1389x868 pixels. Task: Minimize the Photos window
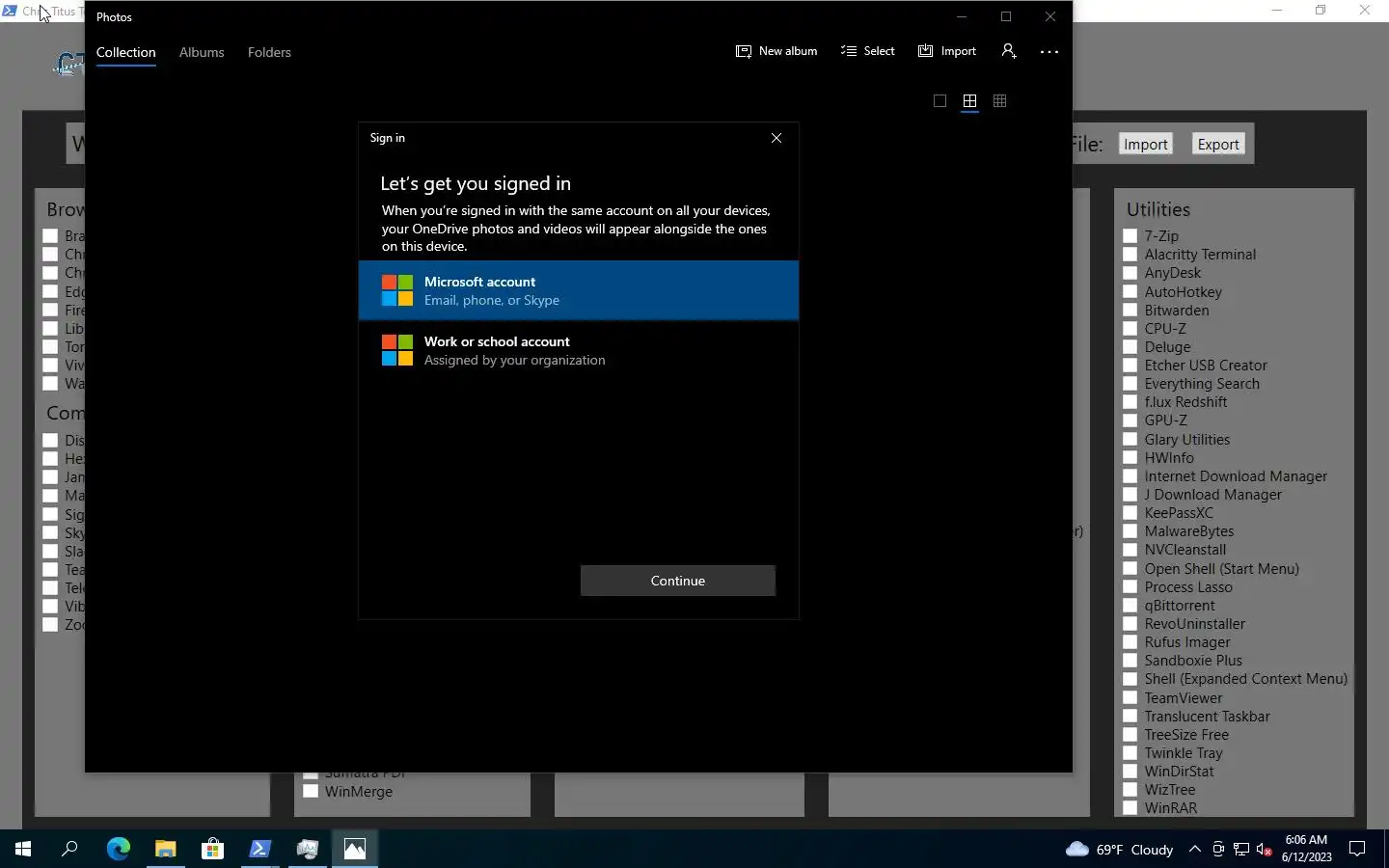[x=961, y=16]
